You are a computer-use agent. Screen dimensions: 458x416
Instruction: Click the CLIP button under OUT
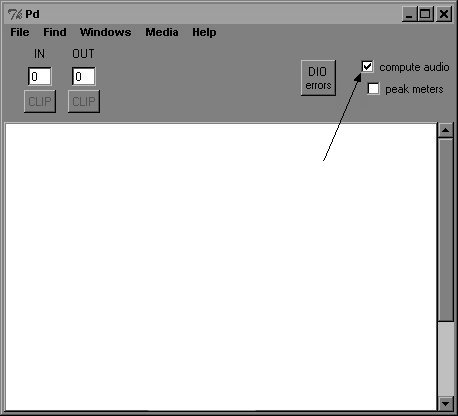coord(84,101)
